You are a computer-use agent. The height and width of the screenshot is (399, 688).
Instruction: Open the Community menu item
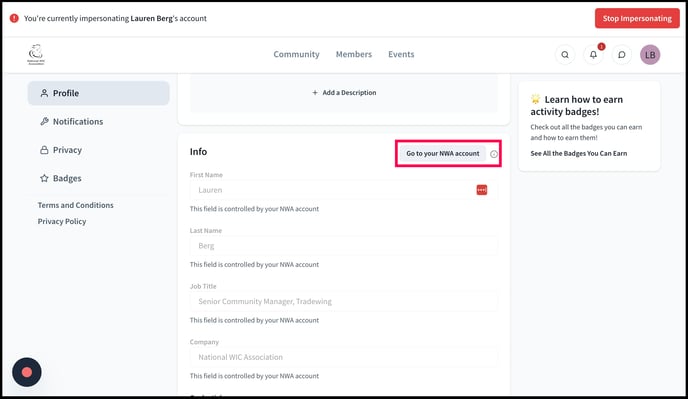point(297,54)
